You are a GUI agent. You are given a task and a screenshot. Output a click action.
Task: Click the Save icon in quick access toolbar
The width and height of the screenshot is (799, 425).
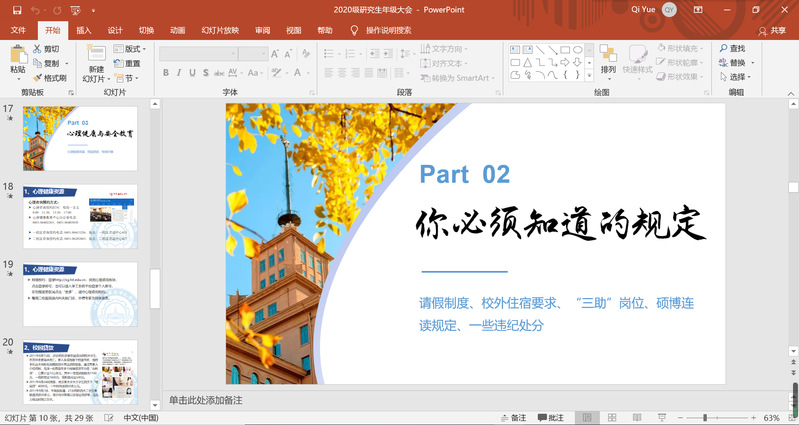tap(17, 10)
